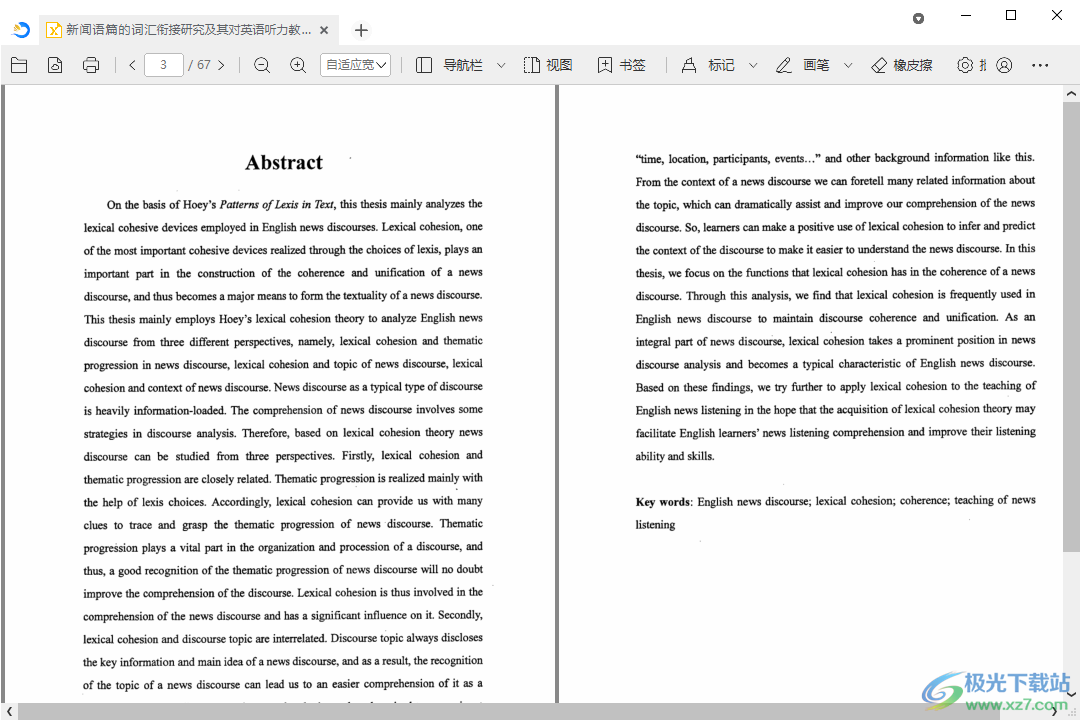Click the "Abstract" heading
The image size is (1081, 721).
[284, 163]
